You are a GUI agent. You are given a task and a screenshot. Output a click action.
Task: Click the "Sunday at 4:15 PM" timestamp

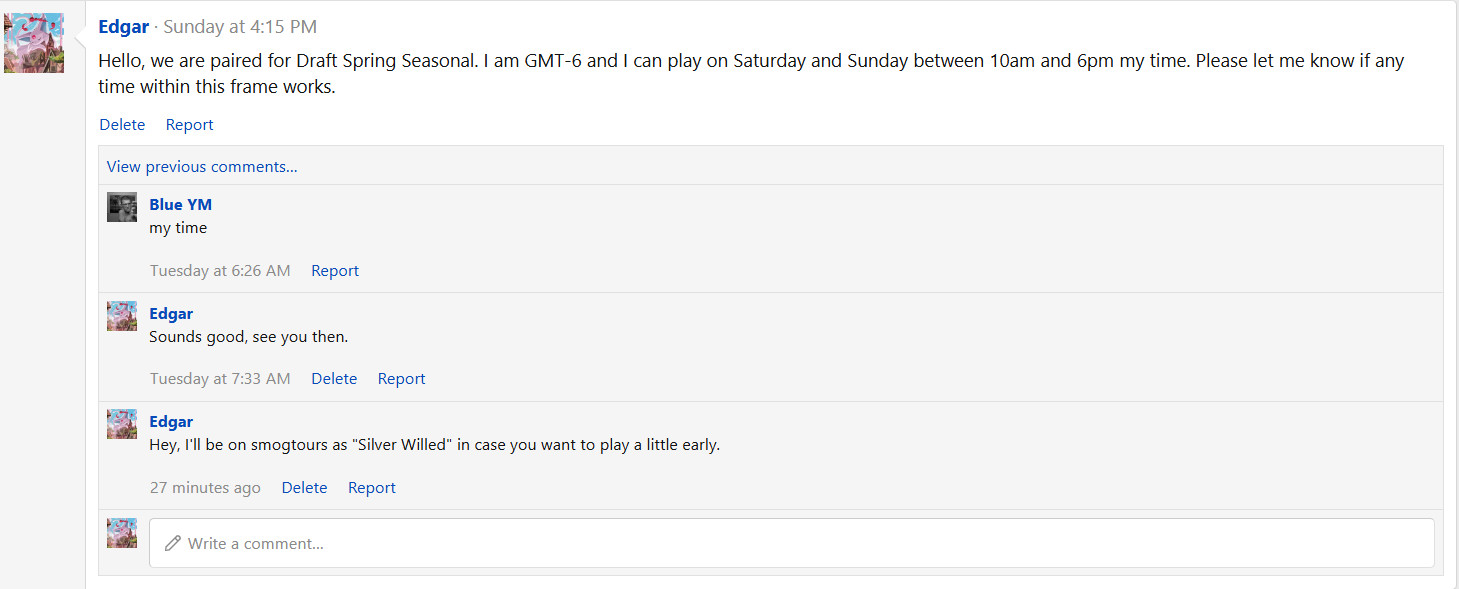click(240, 27)
